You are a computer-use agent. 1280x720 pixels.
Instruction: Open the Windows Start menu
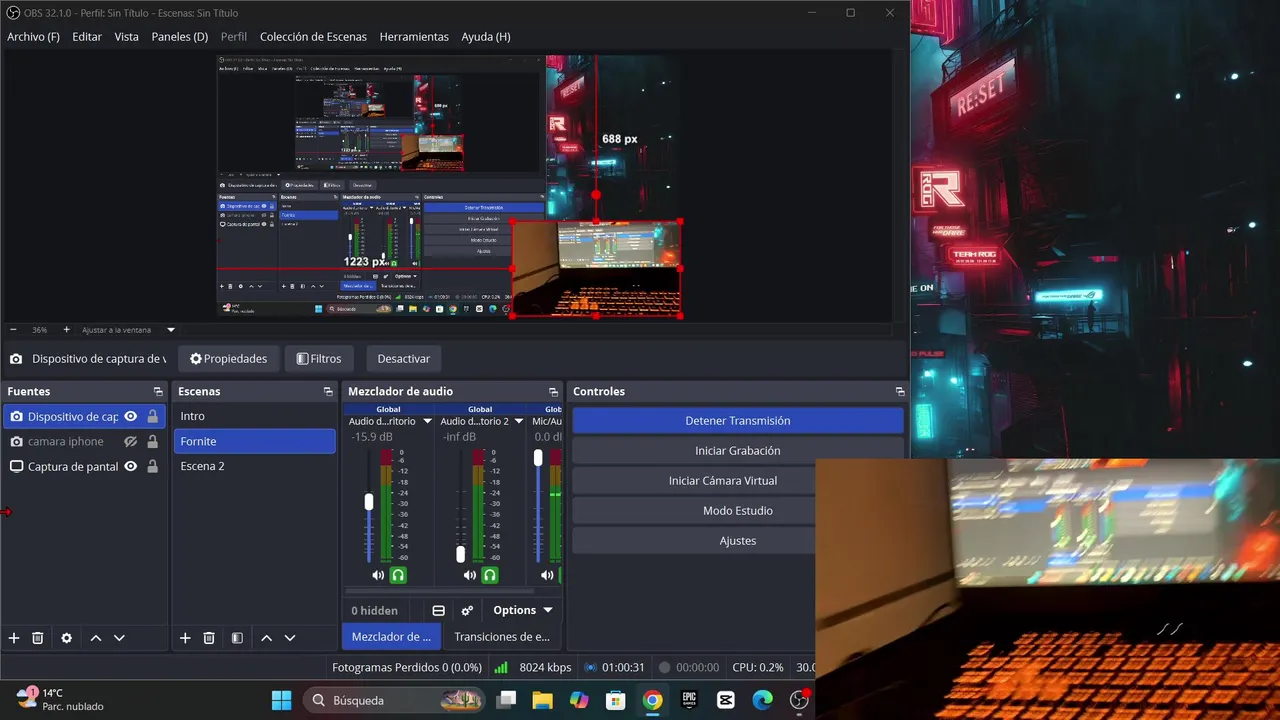click(282, 700)
